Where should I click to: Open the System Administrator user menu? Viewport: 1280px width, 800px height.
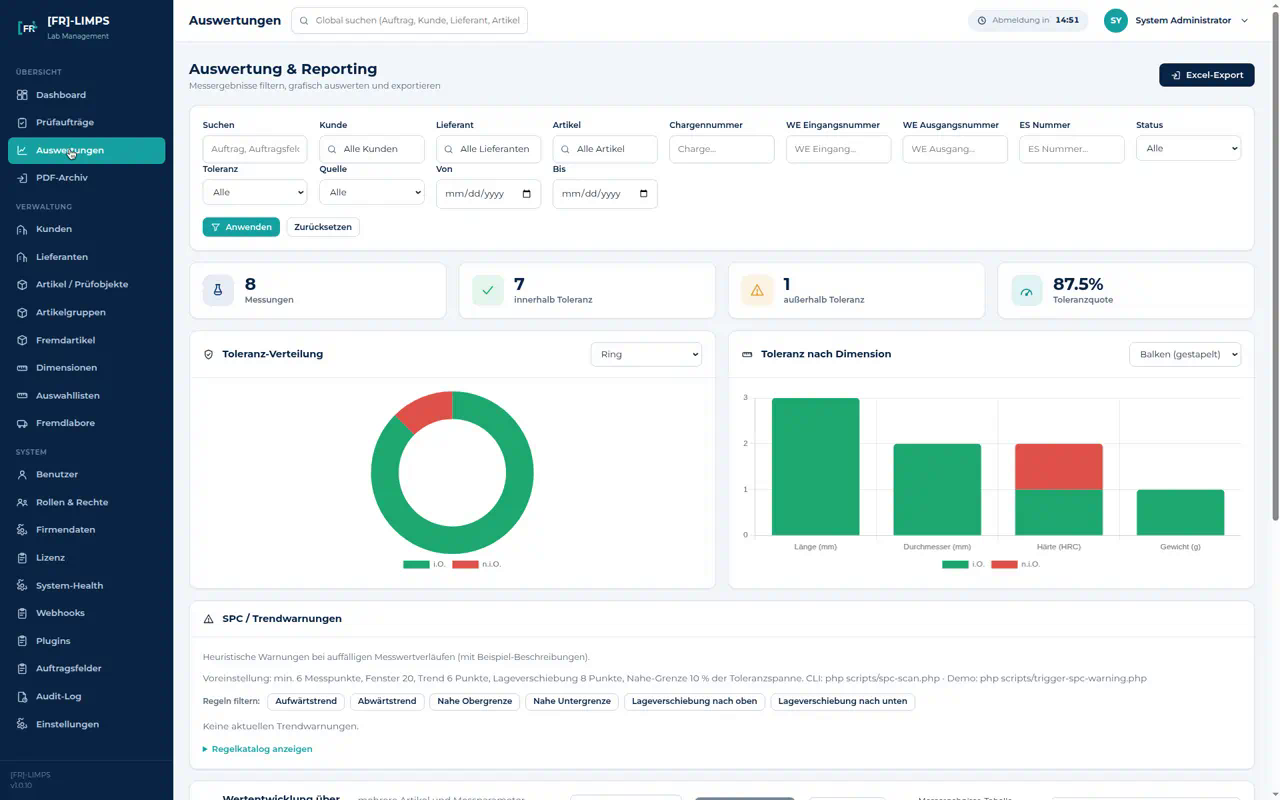tap(1176, 20)
